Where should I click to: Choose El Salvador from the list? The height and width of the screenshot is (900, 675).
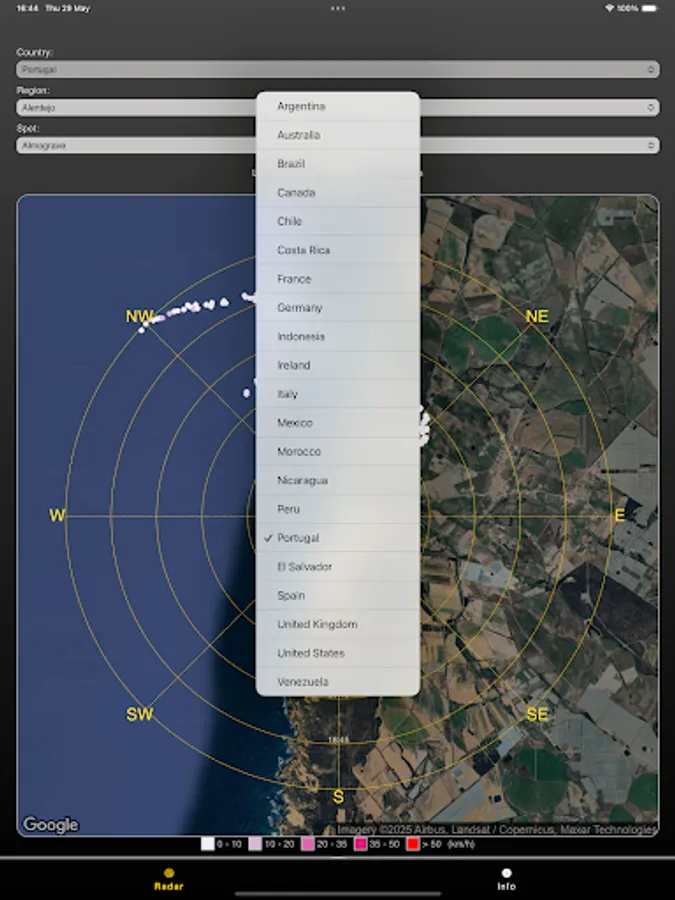pyautogui.click(x=338, y=567)
